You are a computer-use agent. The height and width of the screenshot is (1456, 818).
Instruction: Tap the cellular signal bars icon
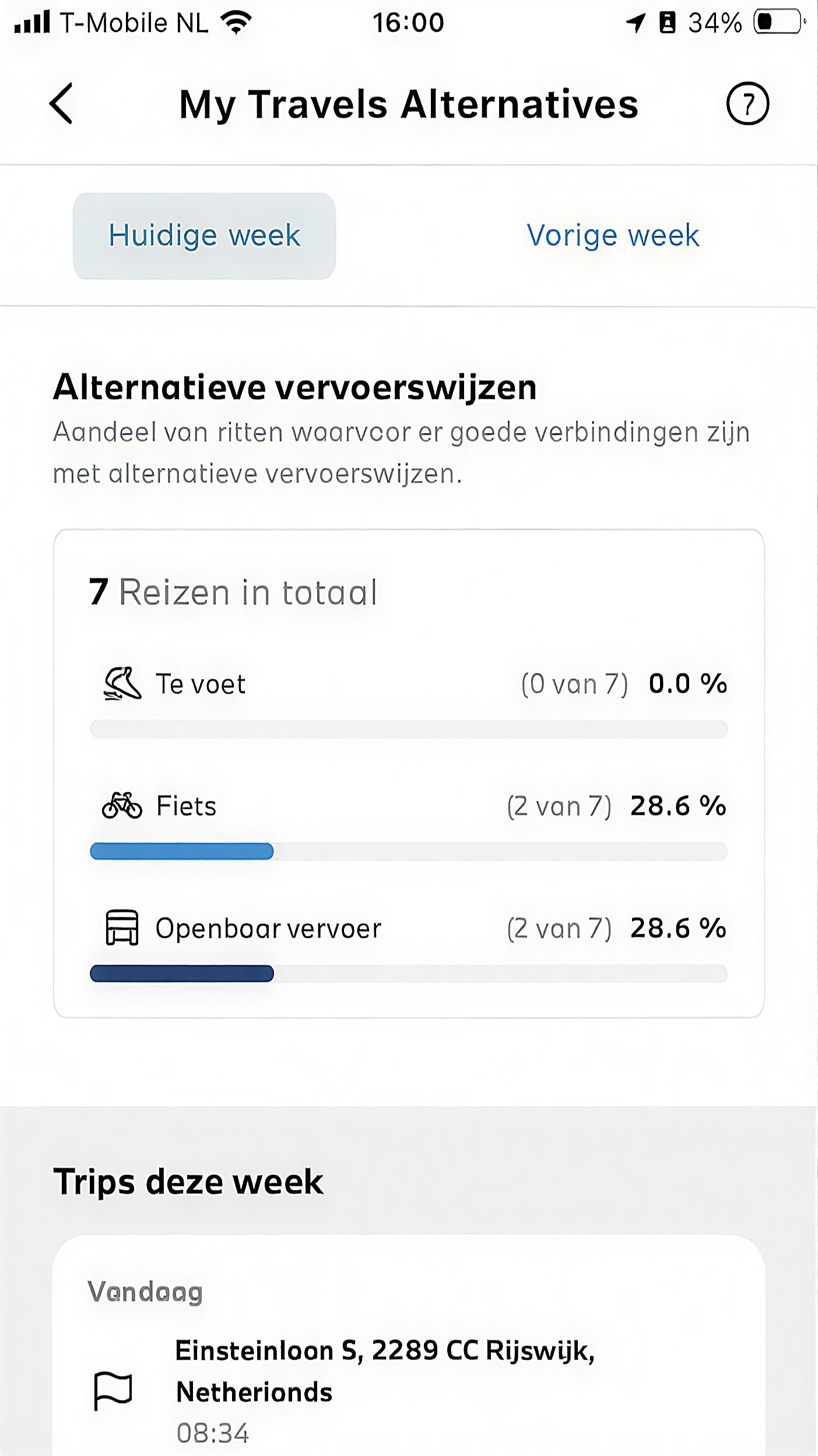pos(32,23)
